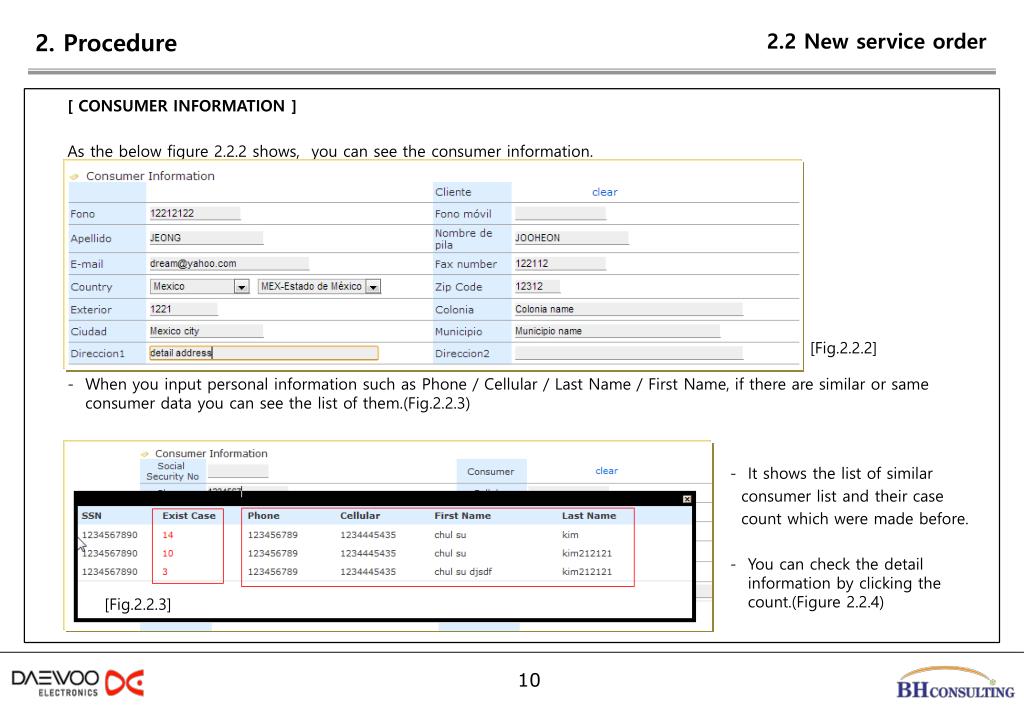Click the clear link beside Consumer field
Screen dimensions: 1024x709
(606, 471)
